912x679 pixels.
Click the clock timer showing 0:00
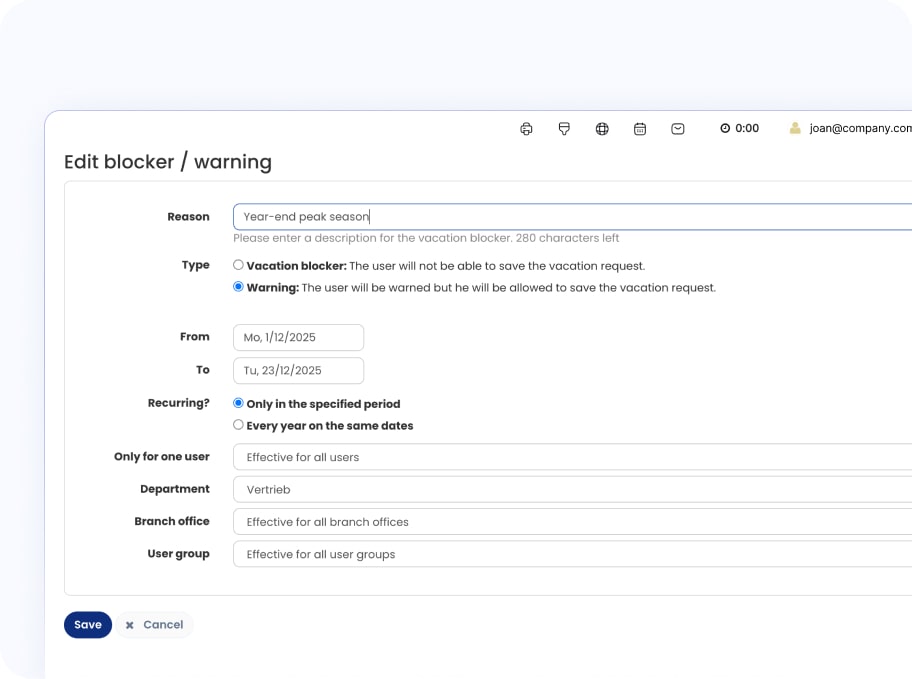point(739,129)
